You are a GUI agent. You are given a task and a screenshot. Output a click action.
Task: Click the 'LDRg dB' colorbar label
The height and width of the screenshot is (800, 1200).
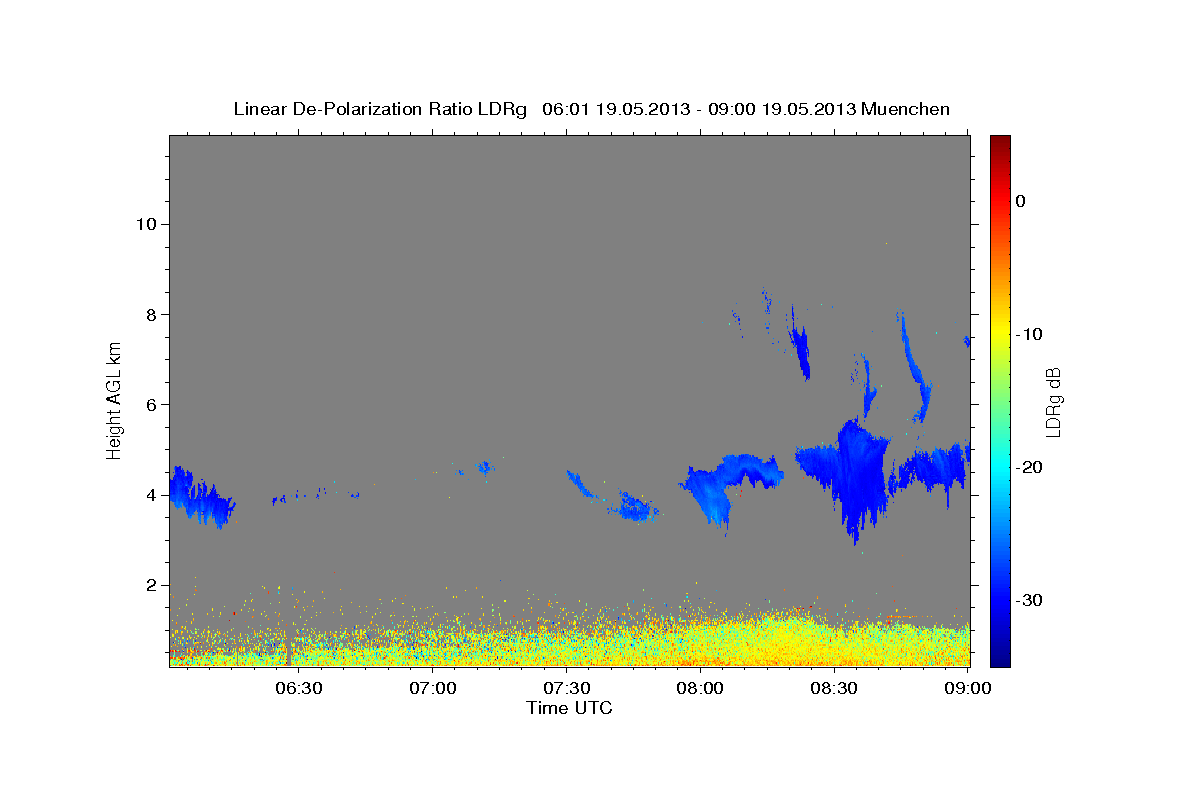1052,402
